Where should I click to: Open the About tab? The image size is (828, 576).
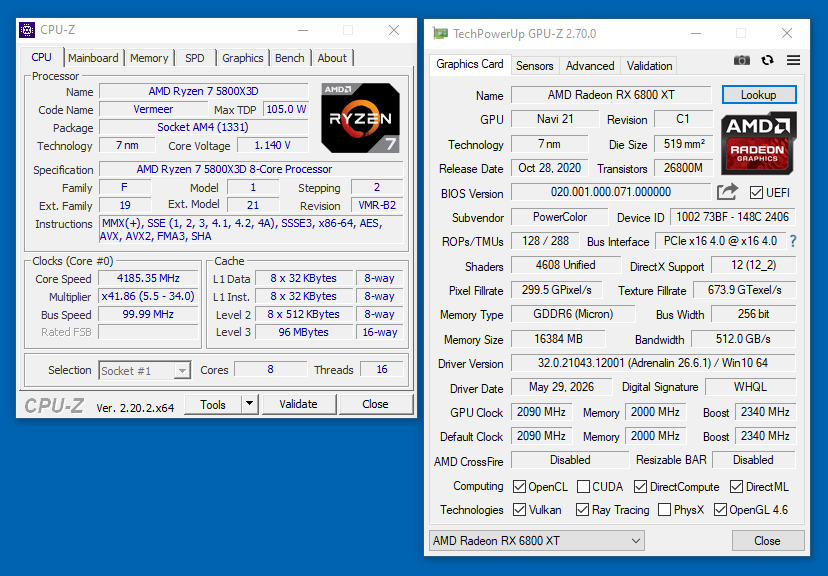tap(332, 58)
